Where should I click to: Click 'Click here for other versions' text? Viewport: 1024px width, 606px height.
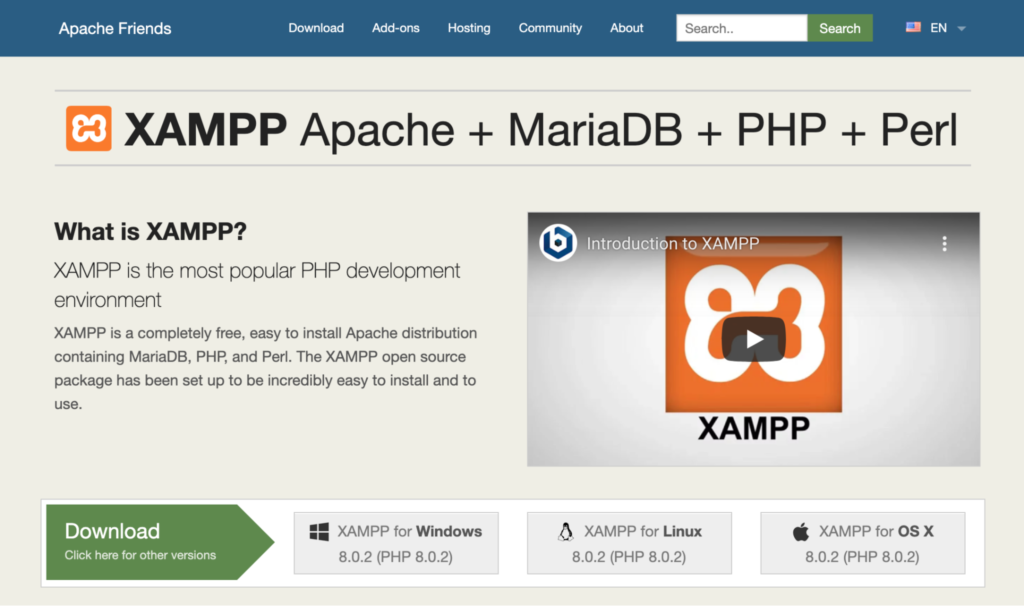[x=140, y=555]
